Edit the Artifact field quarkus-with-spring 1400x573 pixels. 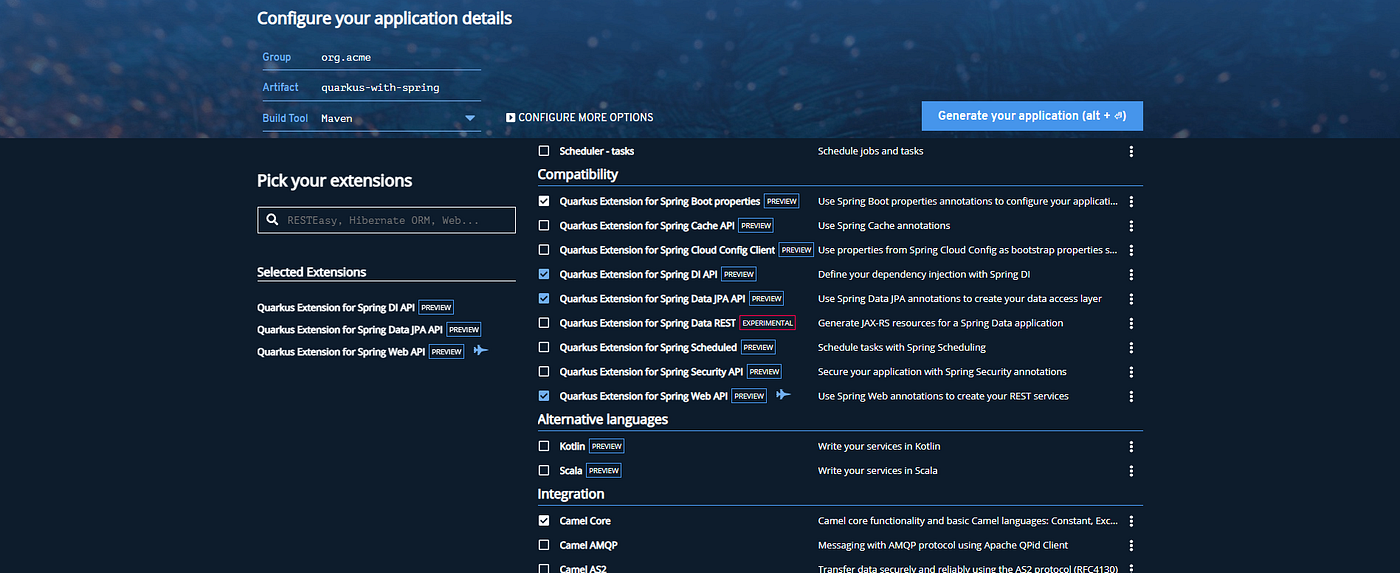pyautogui.click(x=399, y=88)
